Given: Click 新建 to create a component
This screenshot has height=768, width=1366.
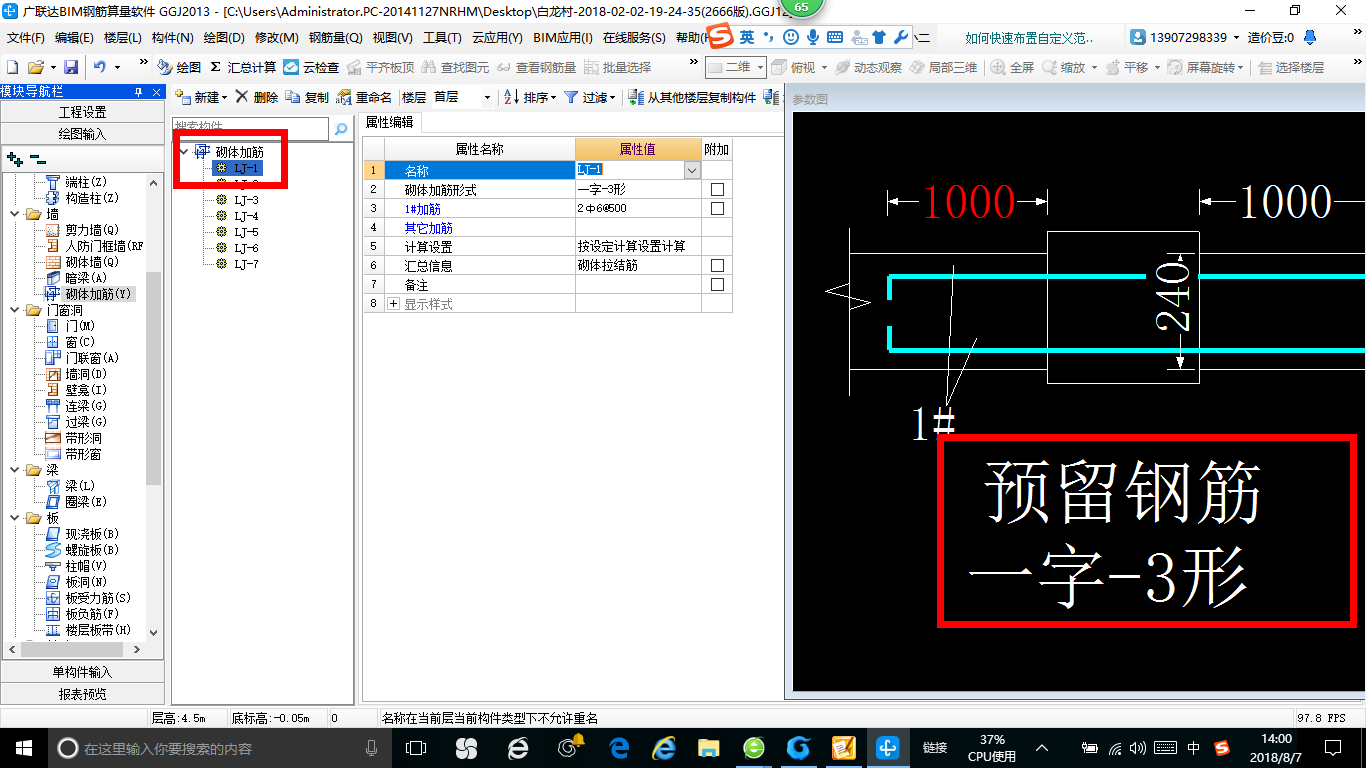Looking at the screenshot, I should pos(201,97).
